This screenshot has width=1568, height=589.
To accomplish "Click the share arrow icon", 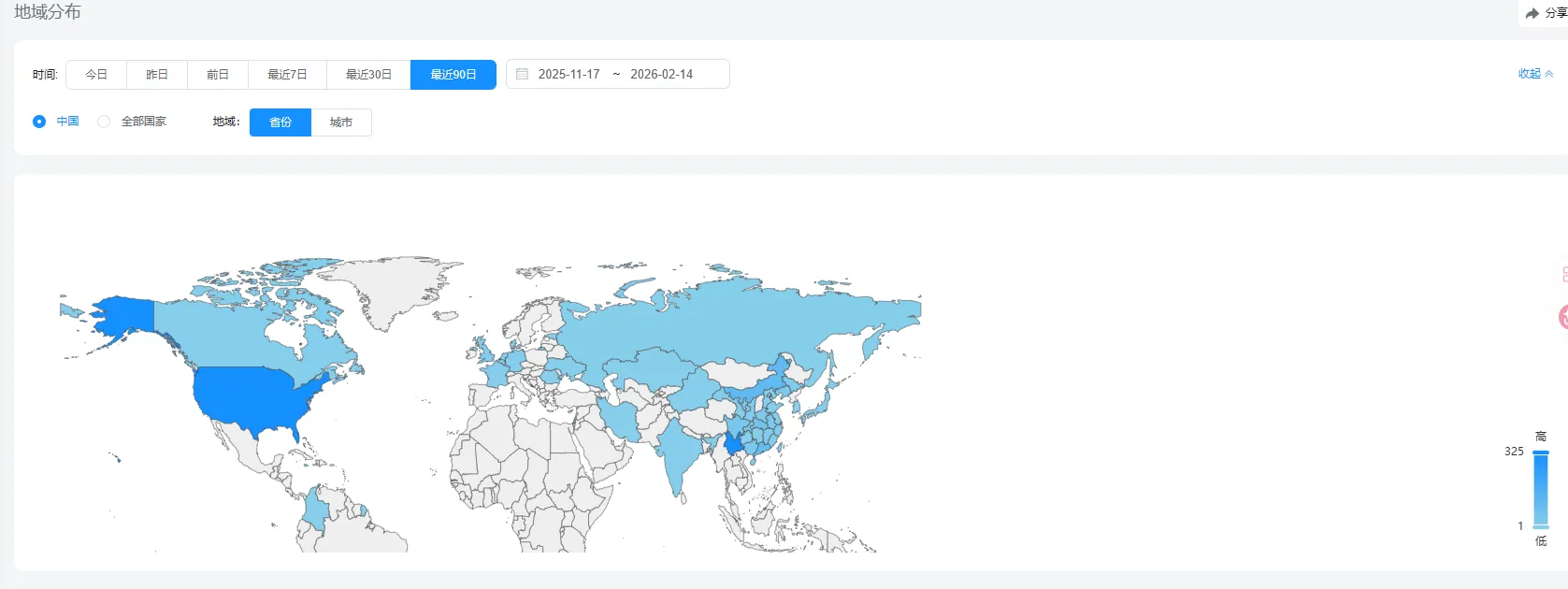I will click(x=1532, y=13).
